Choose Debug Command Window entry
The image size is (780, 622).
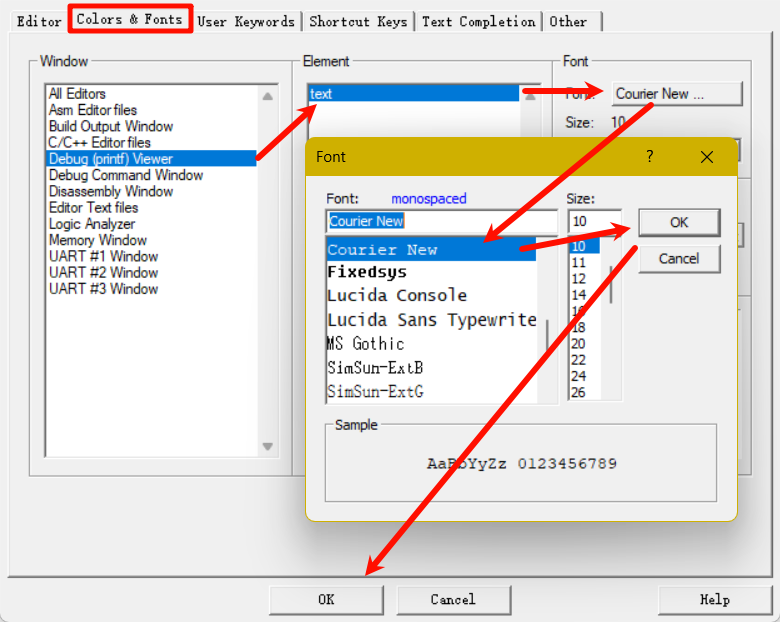click(151, 175)
